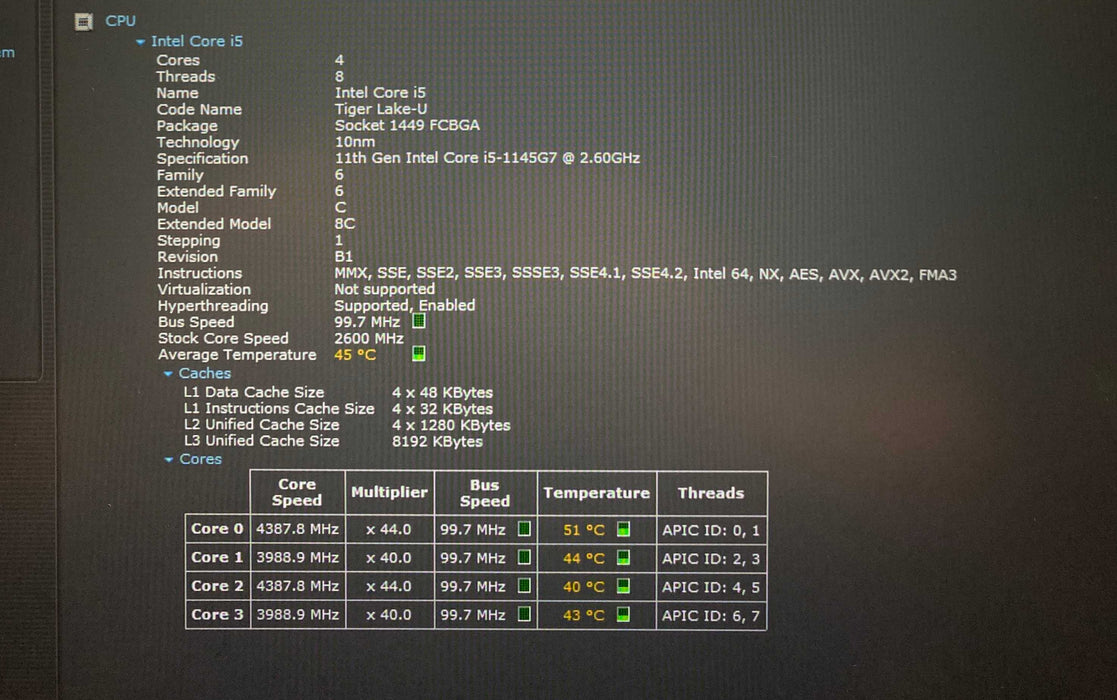Collapse the Caches section arrow
This screenshot has height=700, width=1117.
pos(168,374)
